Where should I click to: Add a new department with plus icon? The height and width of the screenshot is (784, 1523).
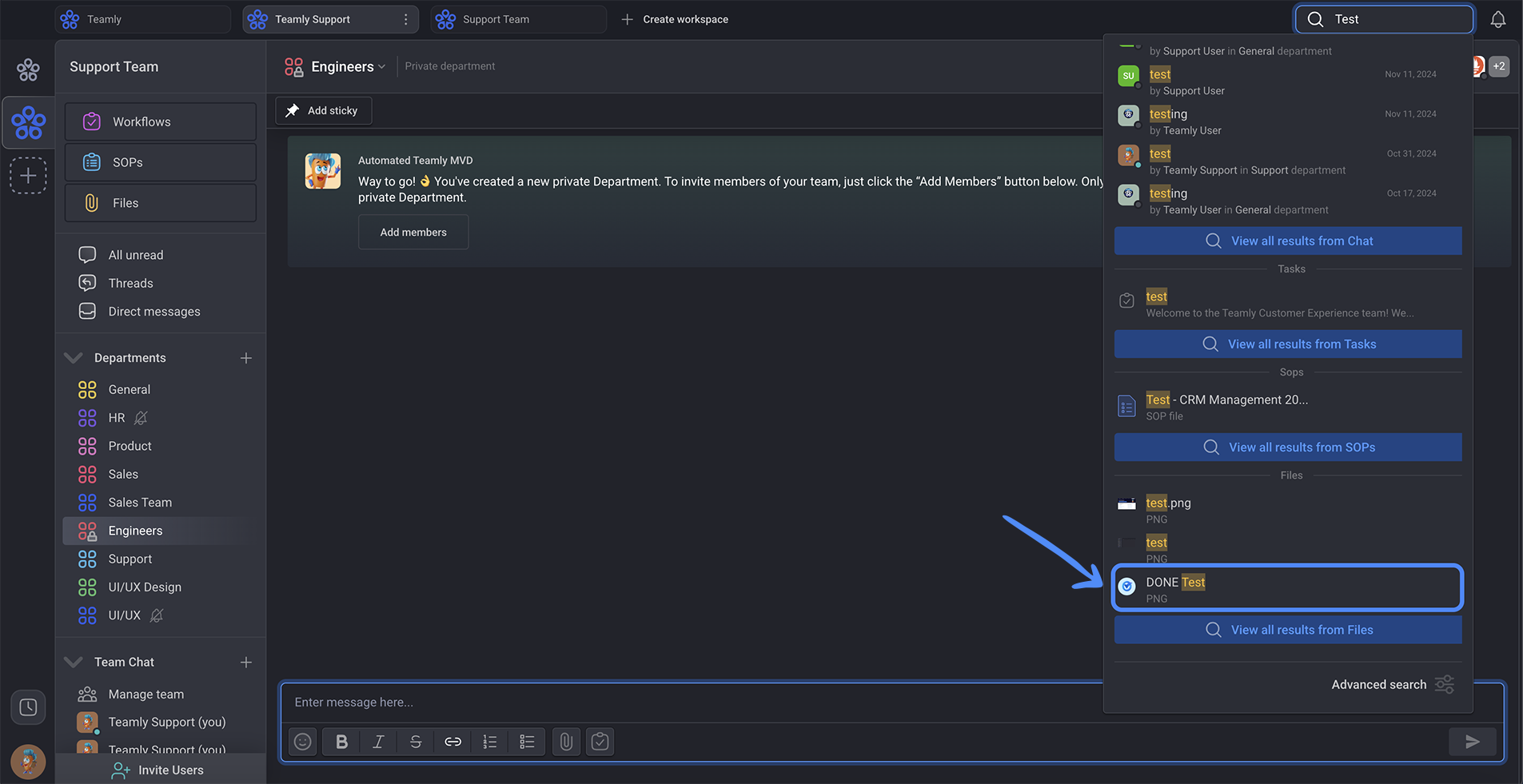tap(246, 358)
